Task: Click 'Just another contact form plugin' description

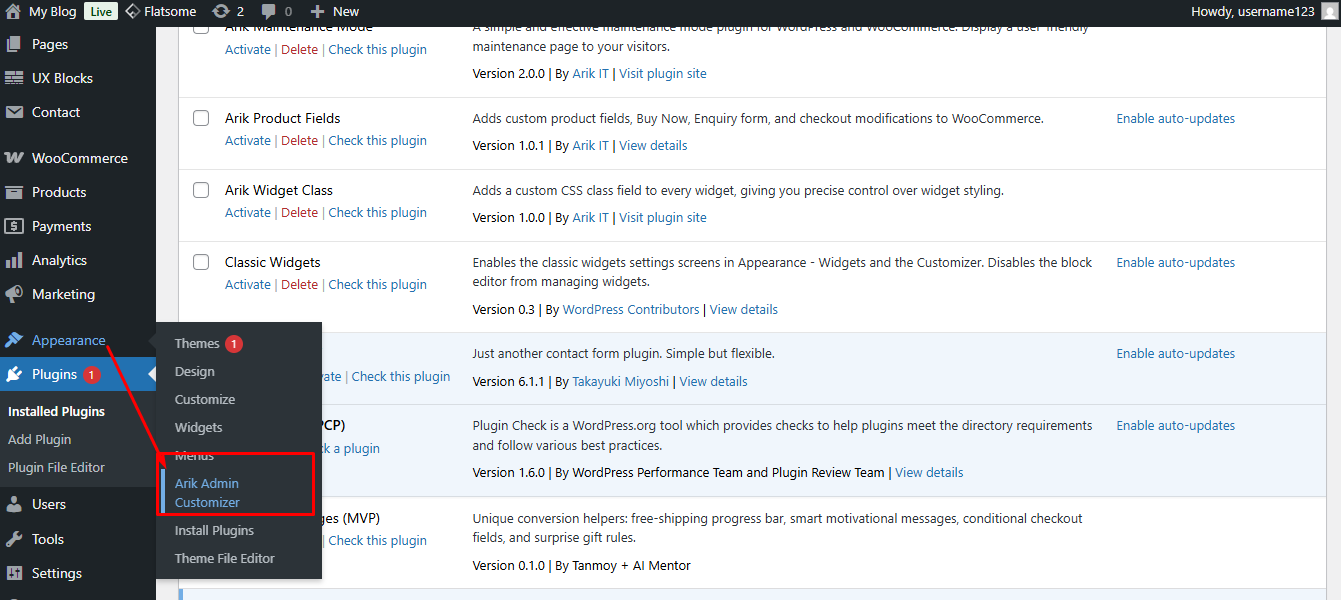Action: coord(624,353)
